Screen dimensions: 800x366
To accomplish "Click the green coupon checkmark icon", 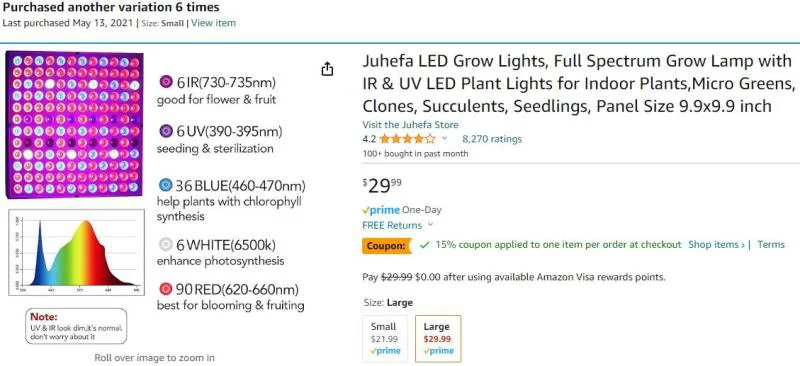I will click(424, 245).
